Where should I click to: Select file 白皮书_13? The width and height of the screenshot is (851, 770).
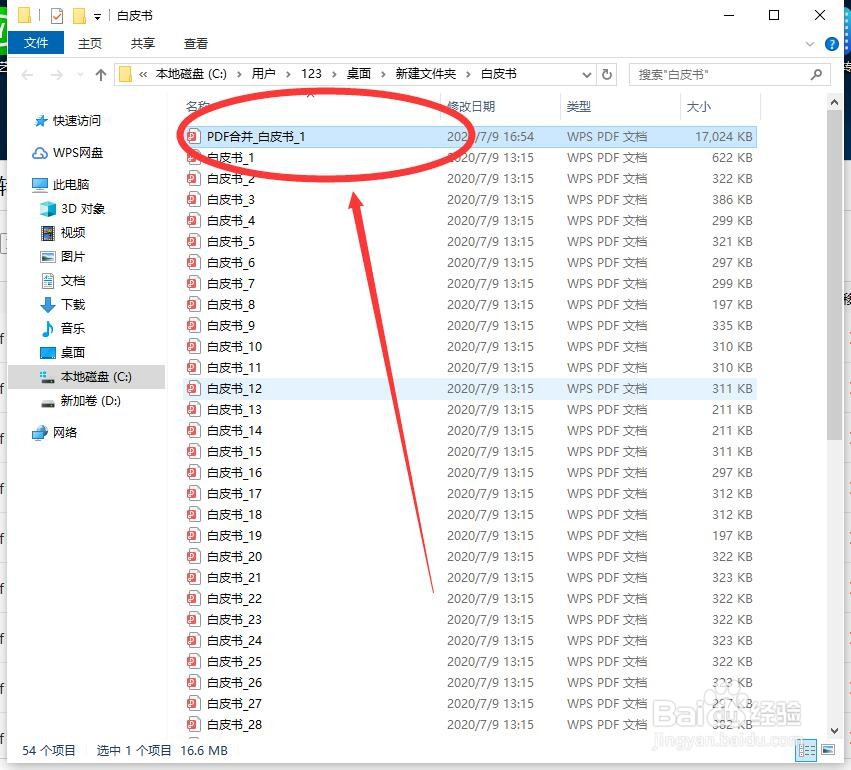[x=470, y=409]
